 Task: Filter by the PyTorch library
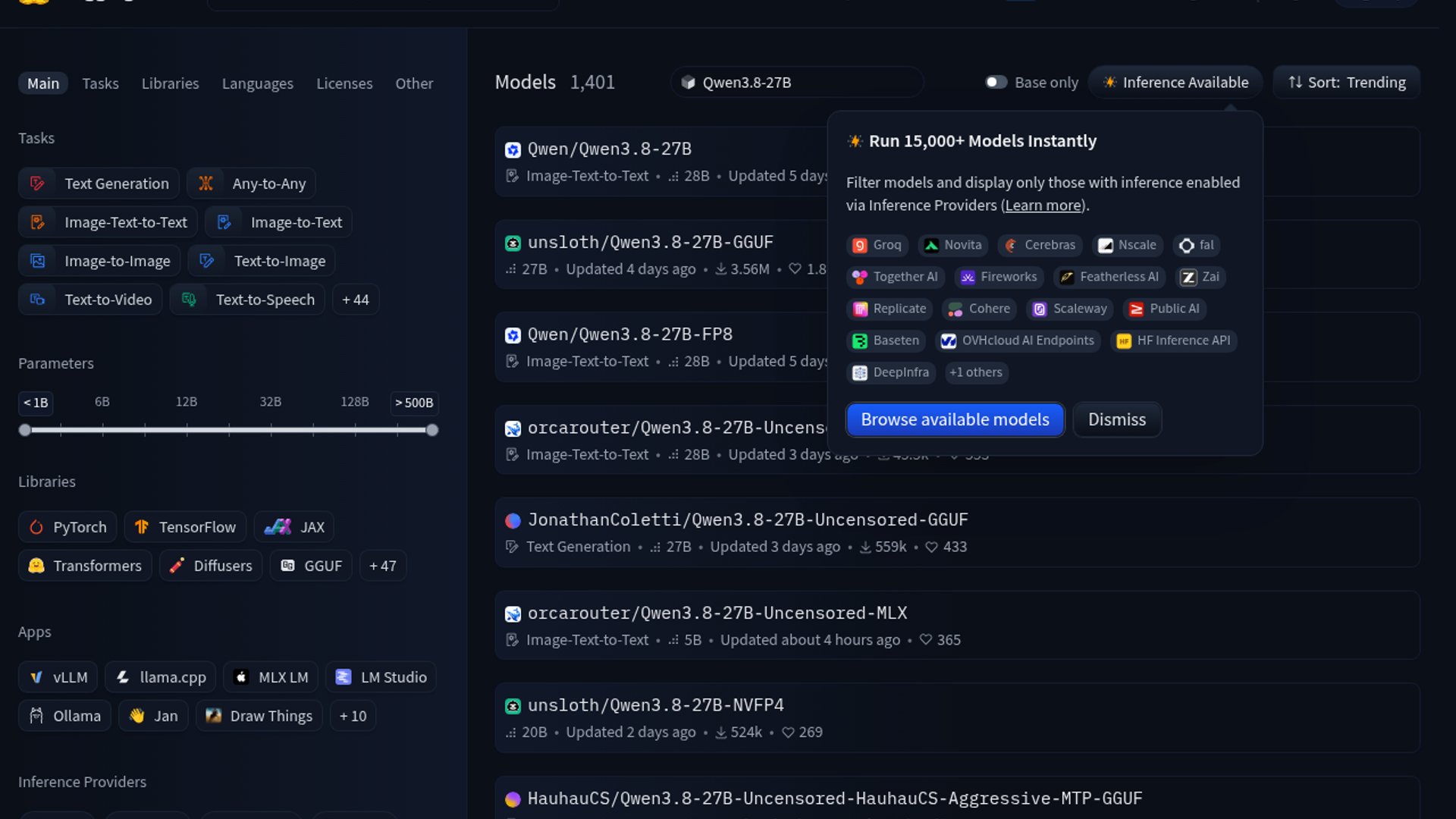coord(67,527)
